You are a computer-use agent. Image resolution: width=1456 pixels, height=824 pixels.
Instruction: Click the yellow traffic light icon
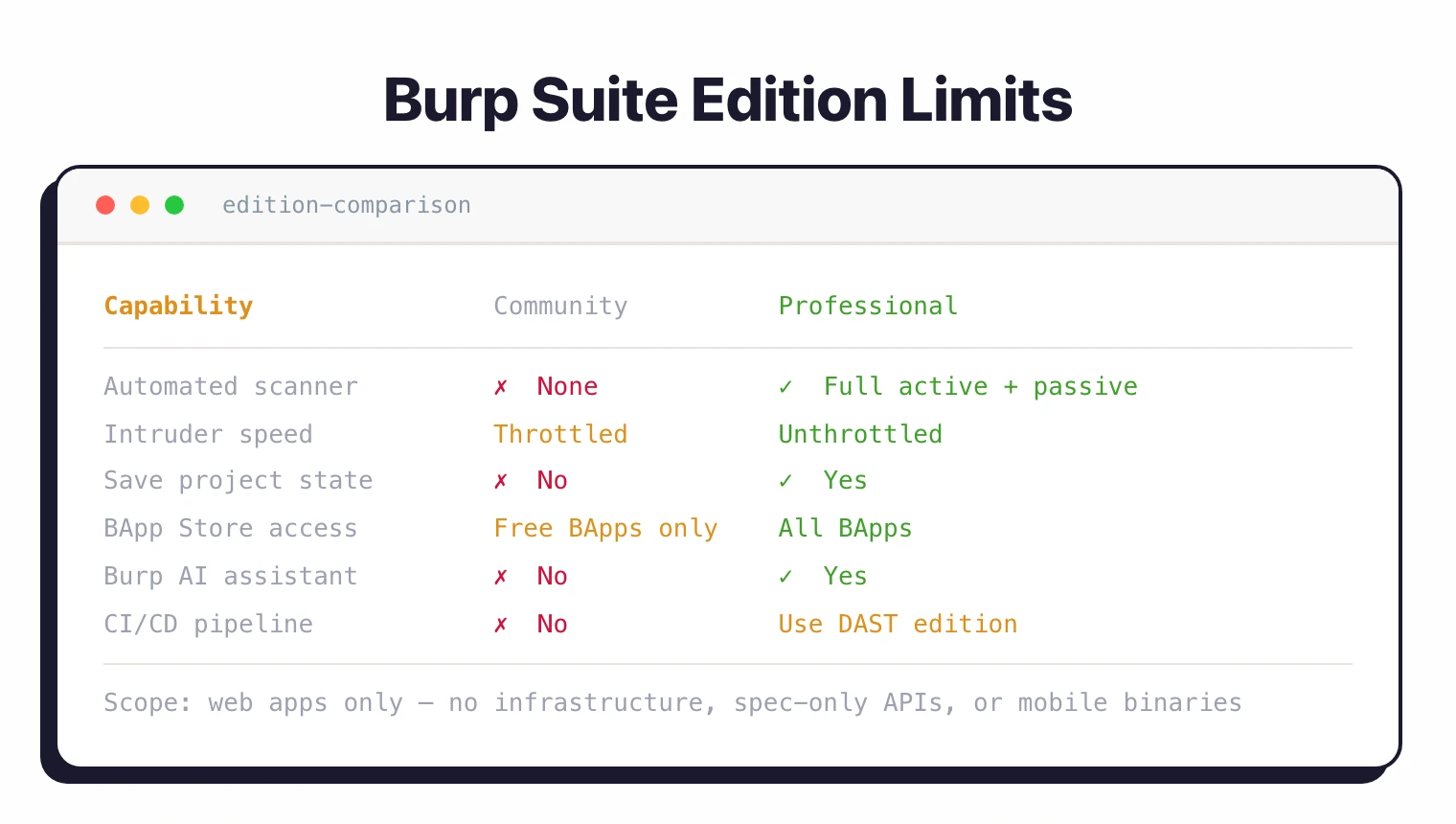(x=140, y=204)
